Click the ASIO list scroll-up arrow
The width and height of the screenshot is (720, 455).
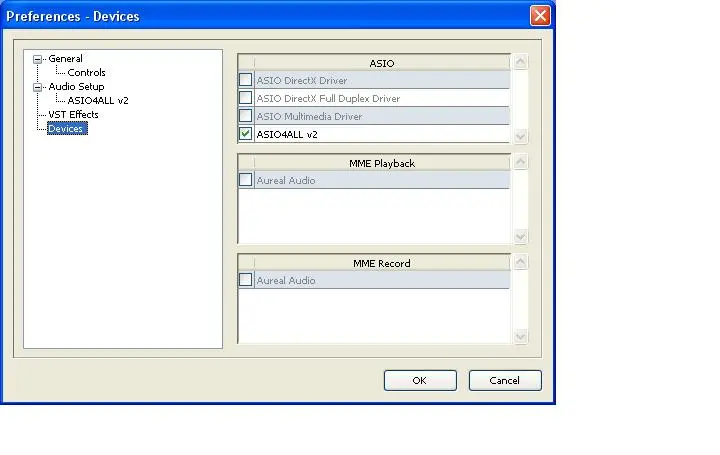(x=520, y=62)
